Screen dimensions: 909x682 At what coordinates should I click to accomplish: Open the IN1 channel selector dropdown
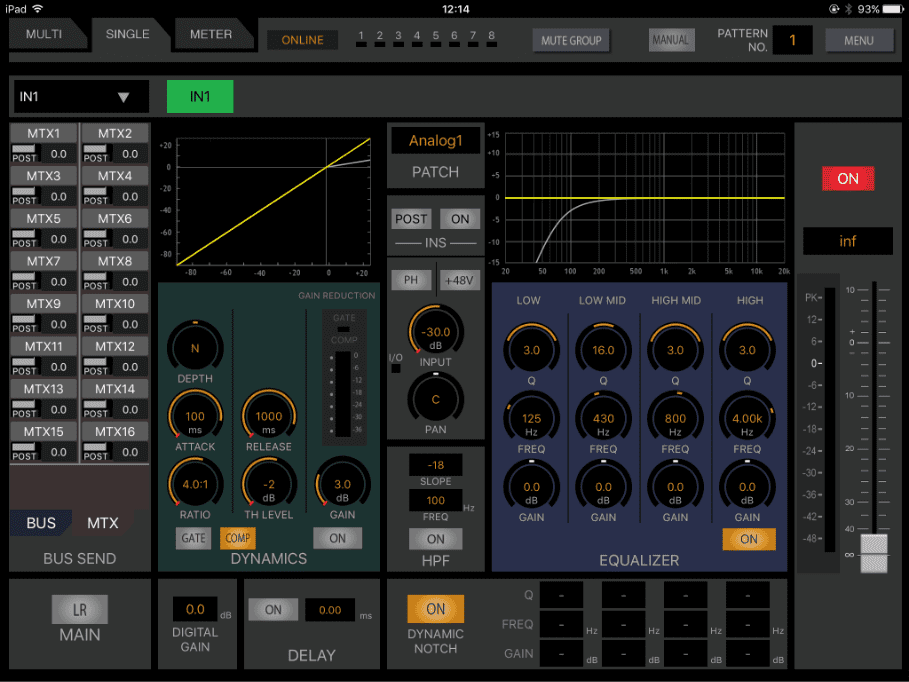pos(81,96)
